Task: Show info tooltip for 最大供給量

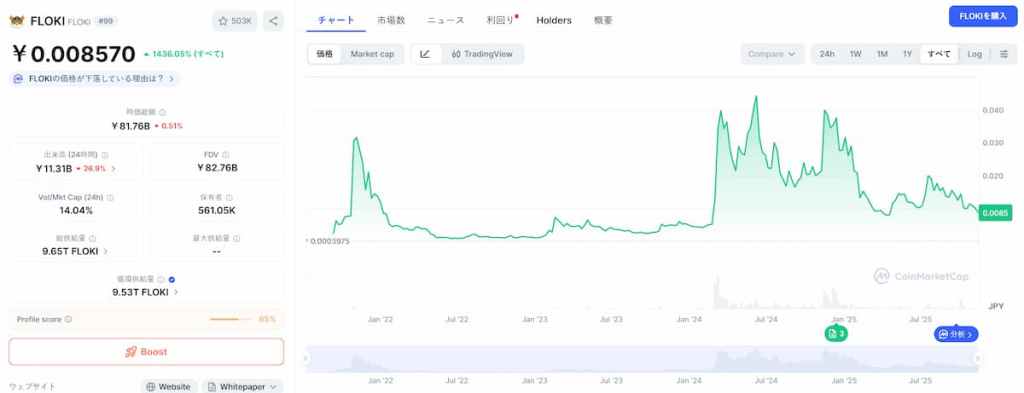Action: coord(236,238)
